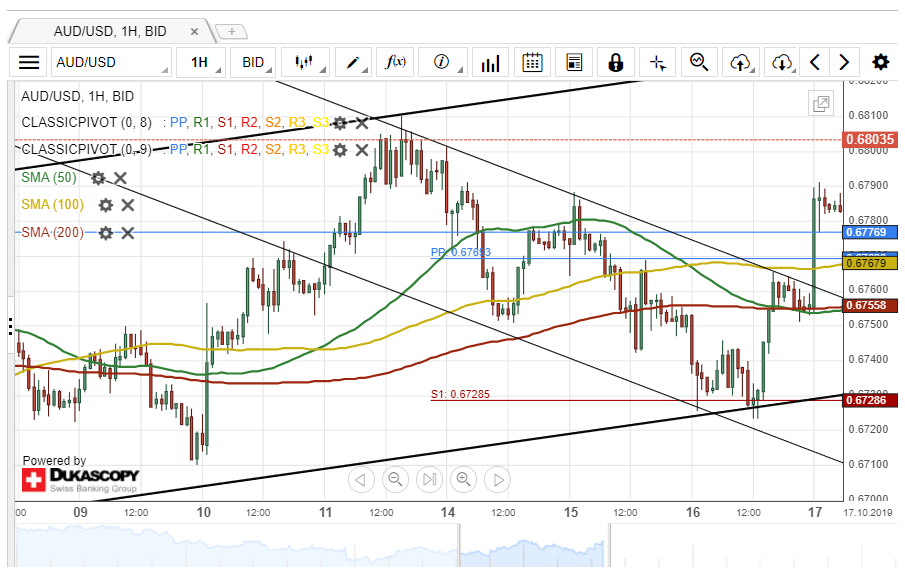Go to previous with left chevron

pos(815,62)
